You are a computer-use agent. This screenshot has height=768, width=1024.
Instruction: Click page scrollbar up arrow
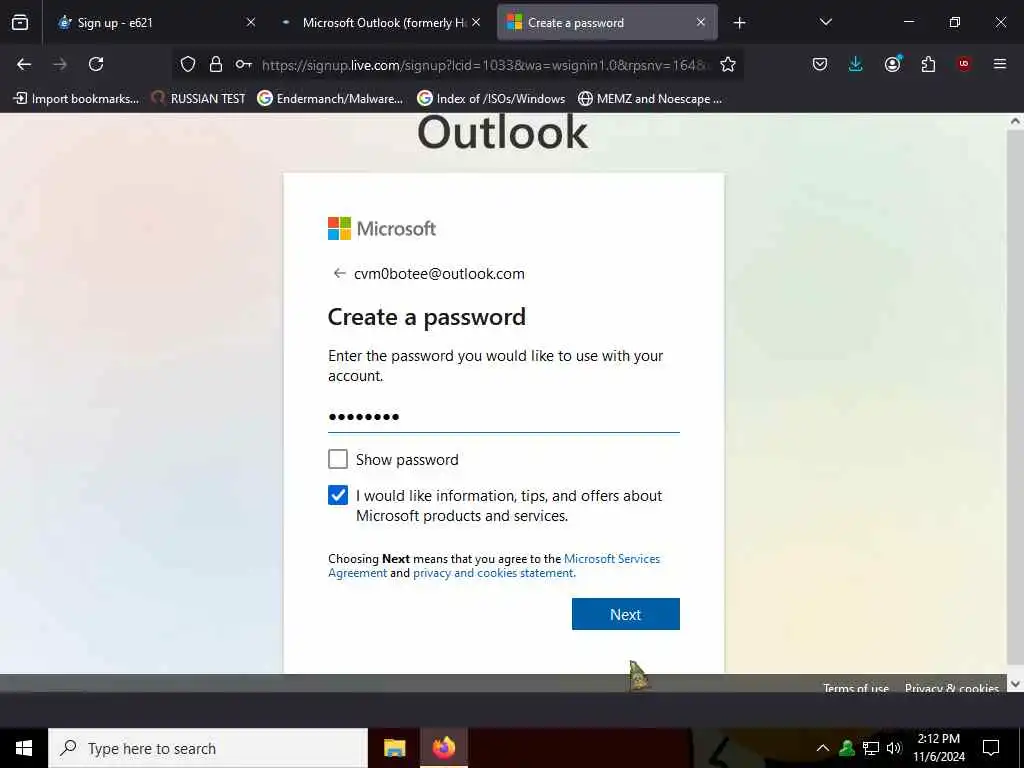point(1015,121)
